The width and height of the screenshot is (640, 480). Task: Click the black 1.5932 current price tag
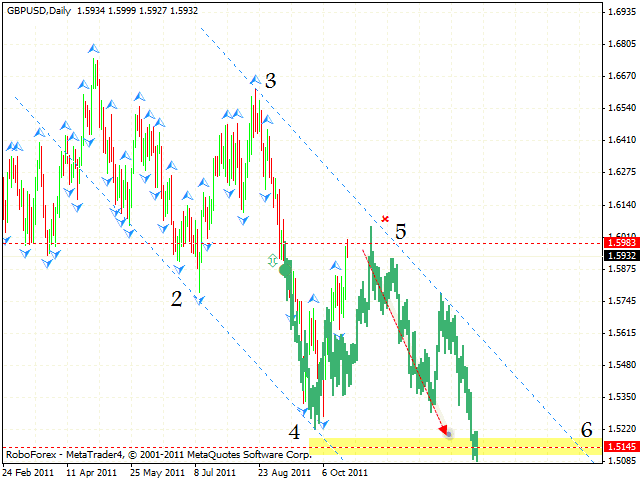(x=622, y=256)
